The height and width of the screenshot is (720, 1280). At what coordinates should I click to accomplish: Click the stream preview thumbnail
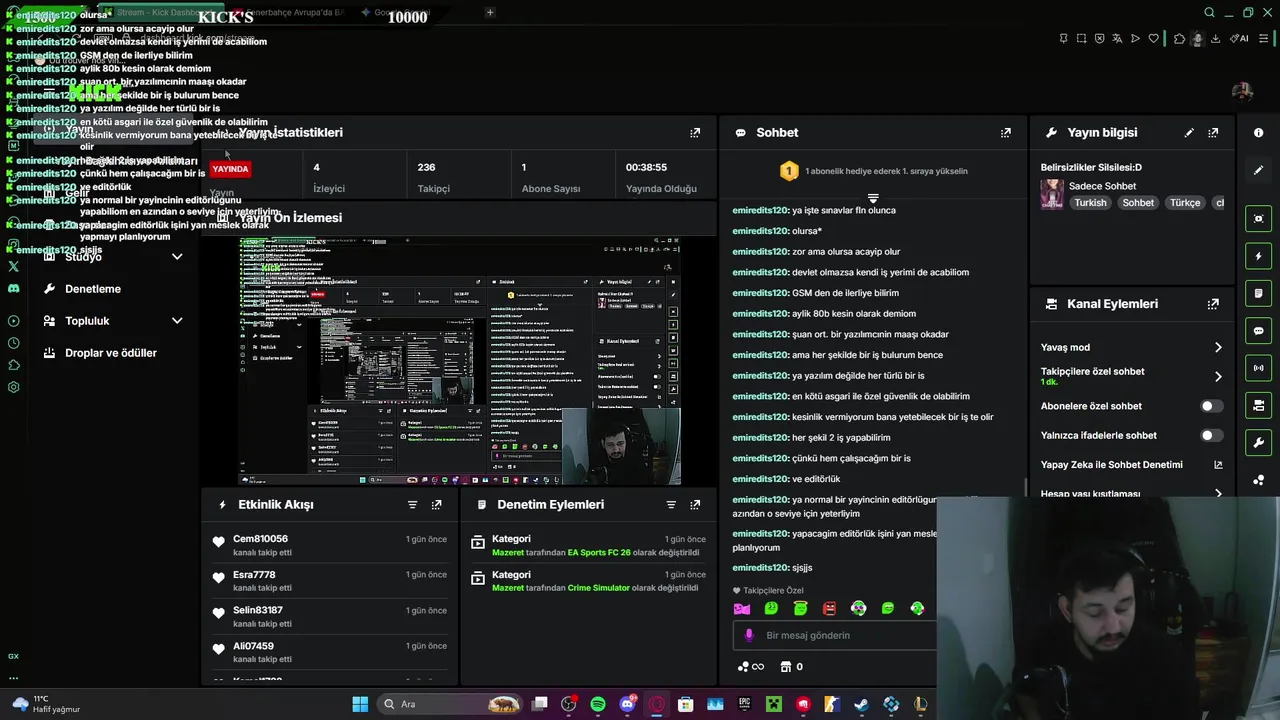pos(460,361)
